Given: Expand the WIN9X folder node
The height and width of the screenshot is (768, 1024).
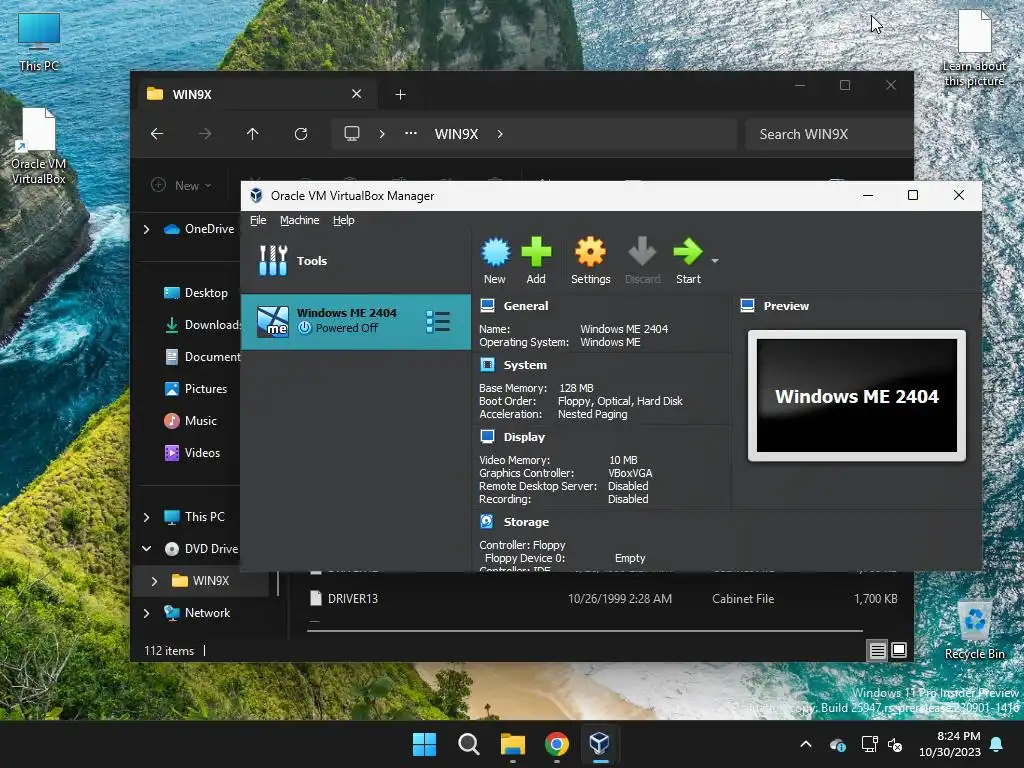Looking at the screenshot, I should click(x=154, y=581).
